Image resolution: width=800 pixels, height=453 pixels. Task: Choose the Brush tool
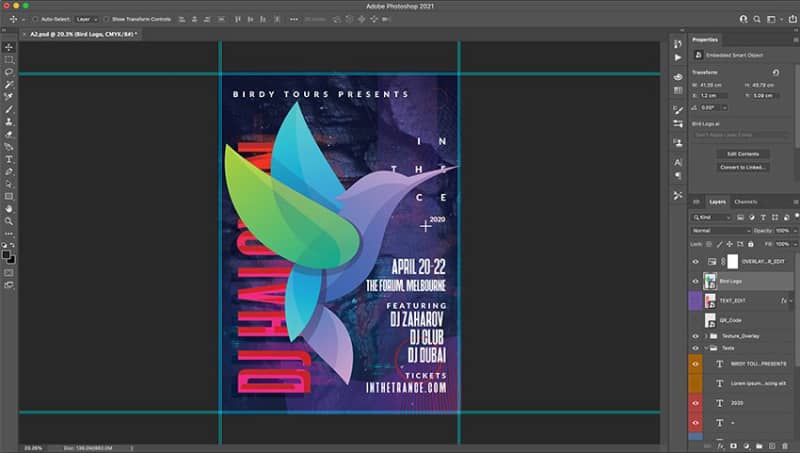pos(9,109)
